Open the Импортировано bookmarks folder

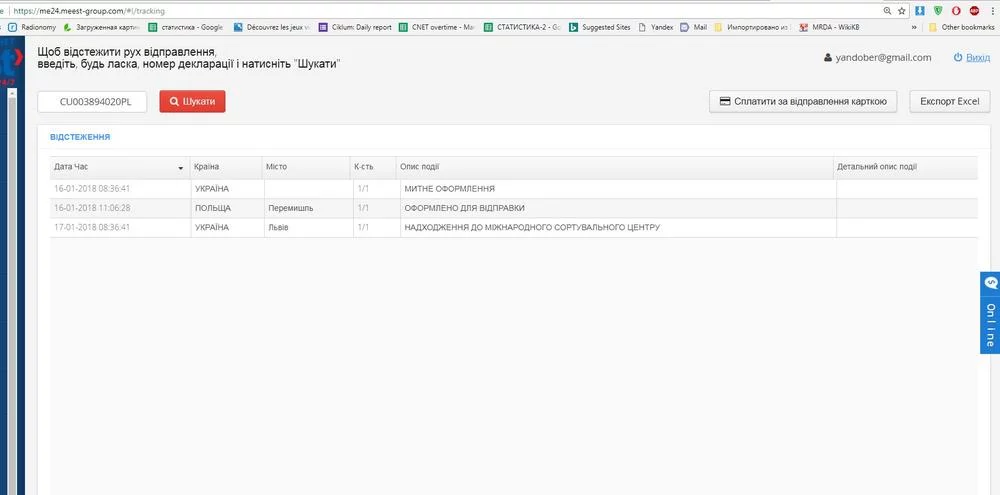[x=752, y=27]
